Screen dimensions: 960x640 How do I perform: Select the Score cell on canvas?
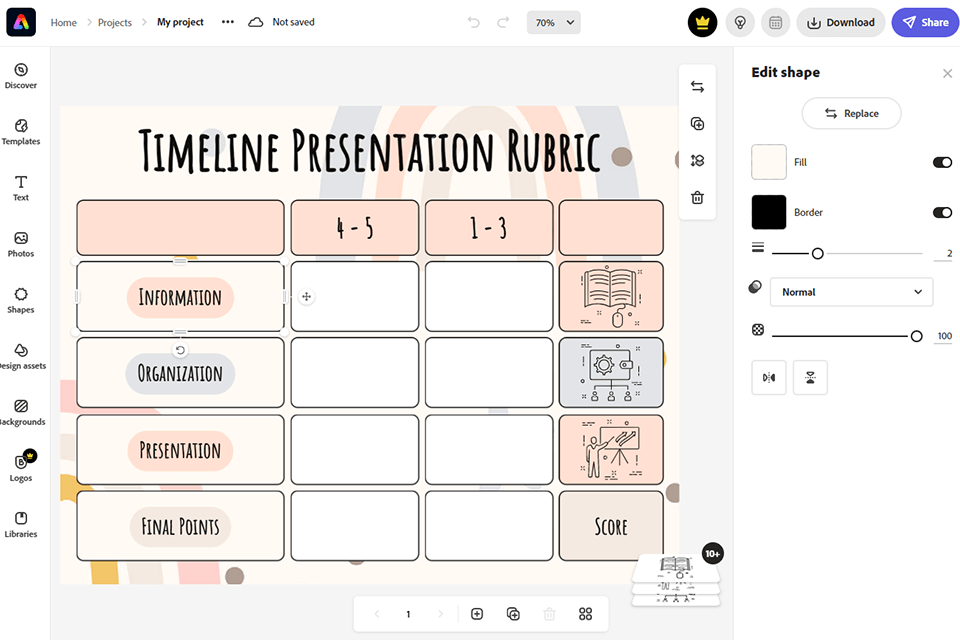click(611, 527)
